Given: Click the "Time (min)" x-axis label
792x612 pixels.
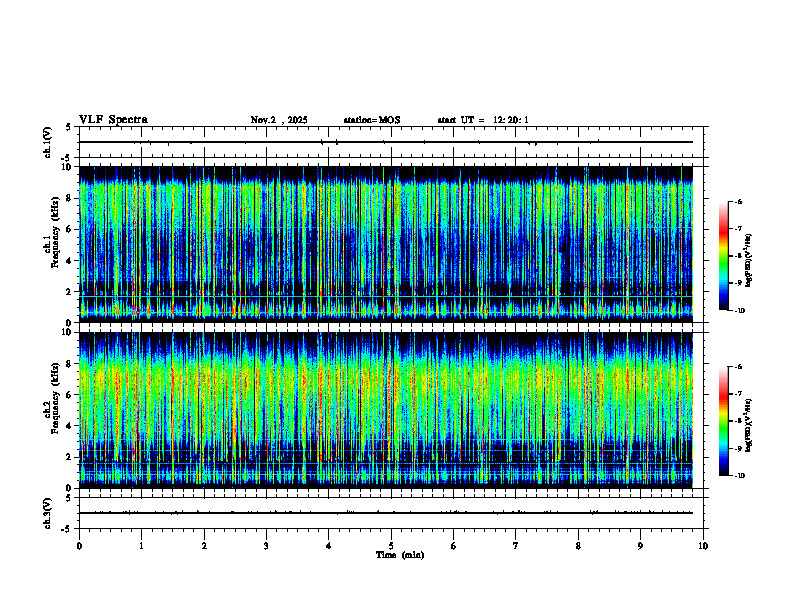Looking at the screenshot, I should [400, 555].
